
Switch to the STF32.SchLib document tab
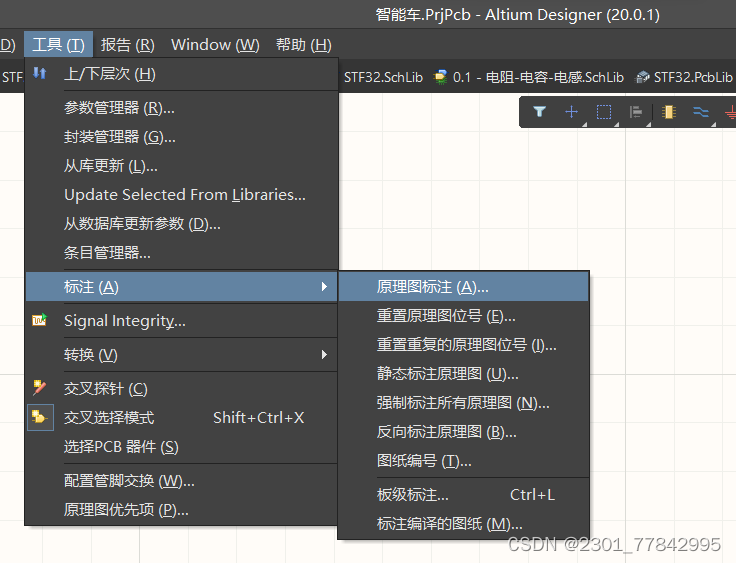(x=383, y=77)
